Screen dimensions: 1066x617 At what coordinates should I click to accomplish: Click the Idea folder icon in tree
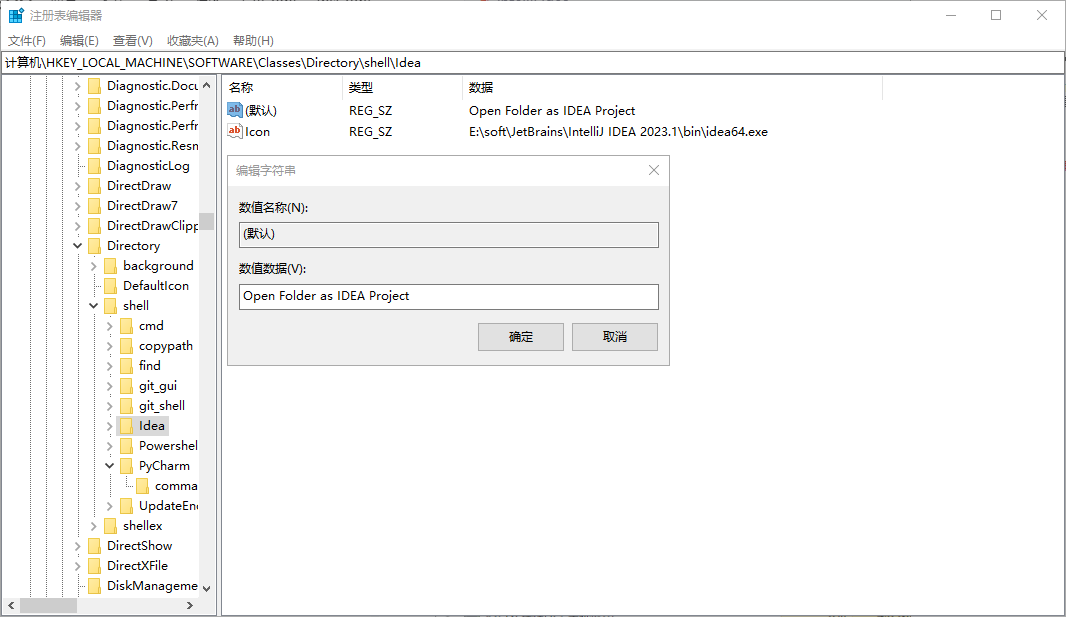pyautogui.click(x=126, y=426)
